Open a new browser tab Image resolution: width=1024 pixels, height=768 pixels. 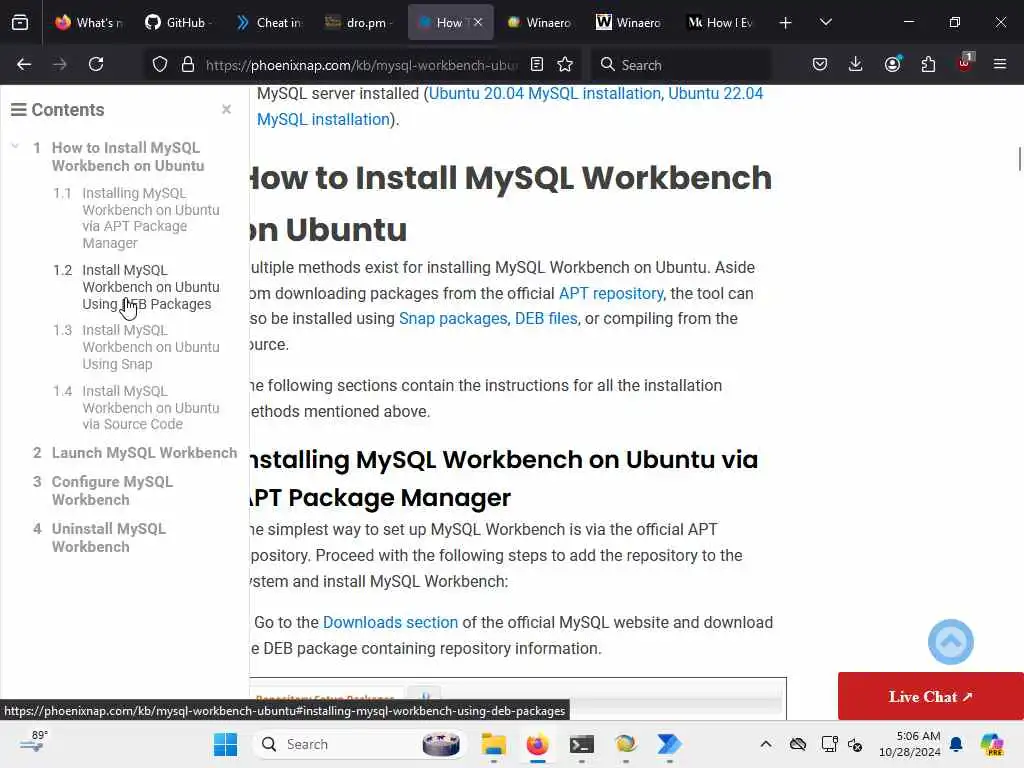(786, 23)
